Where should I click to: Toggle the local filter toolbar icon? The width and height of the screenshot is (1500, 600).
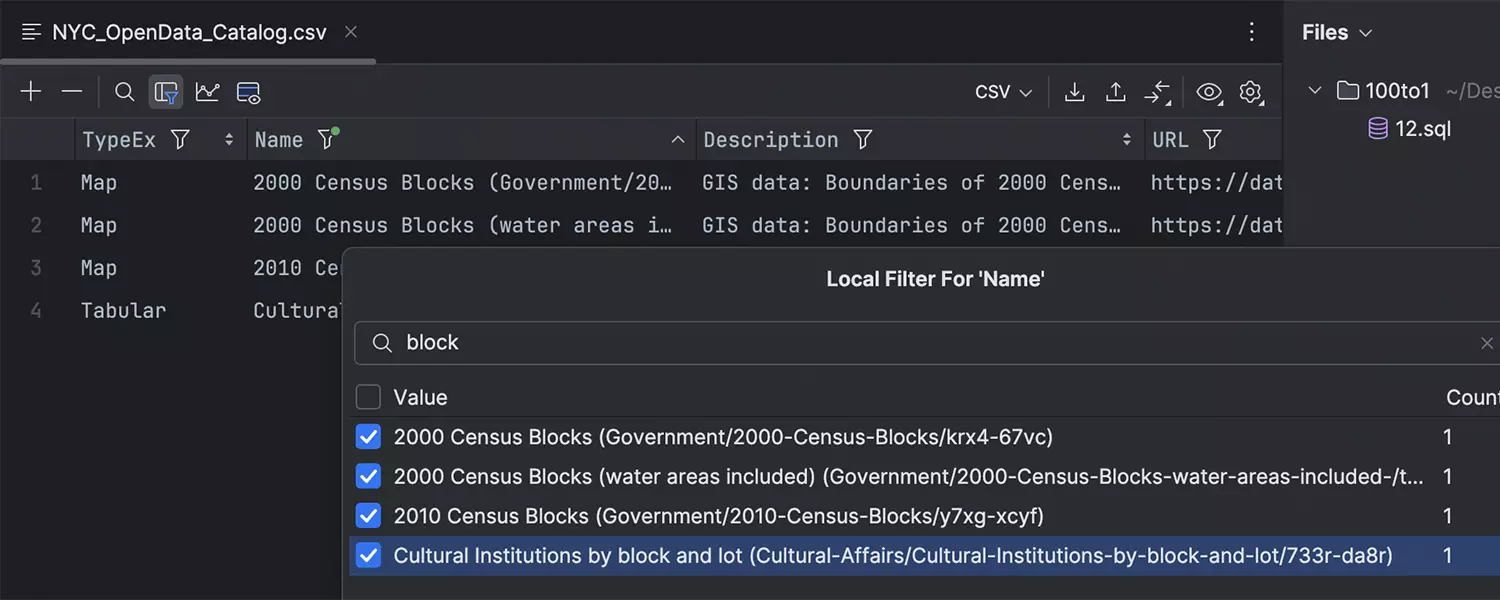tap(166, 92)
